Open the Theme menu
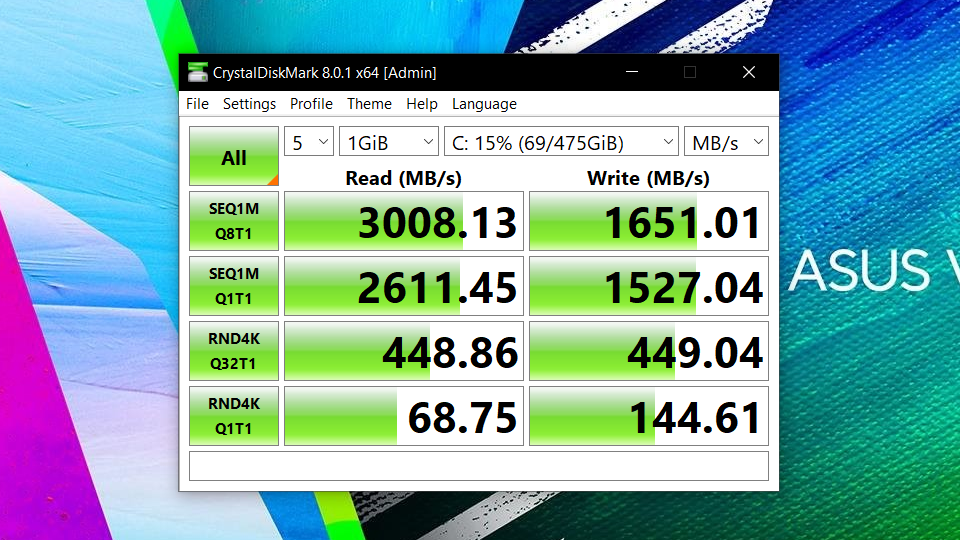960x540 pixels. click(x=369, y=104)
